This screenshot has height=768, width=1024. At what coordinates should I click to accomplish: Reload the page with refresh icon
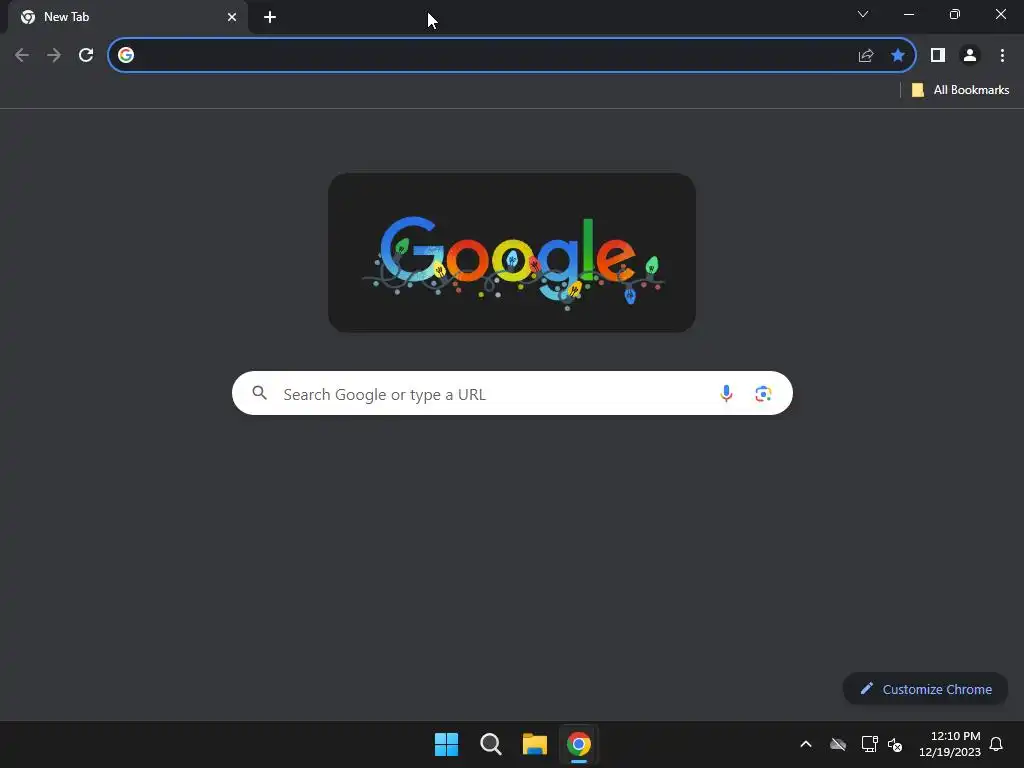(86, 56)
